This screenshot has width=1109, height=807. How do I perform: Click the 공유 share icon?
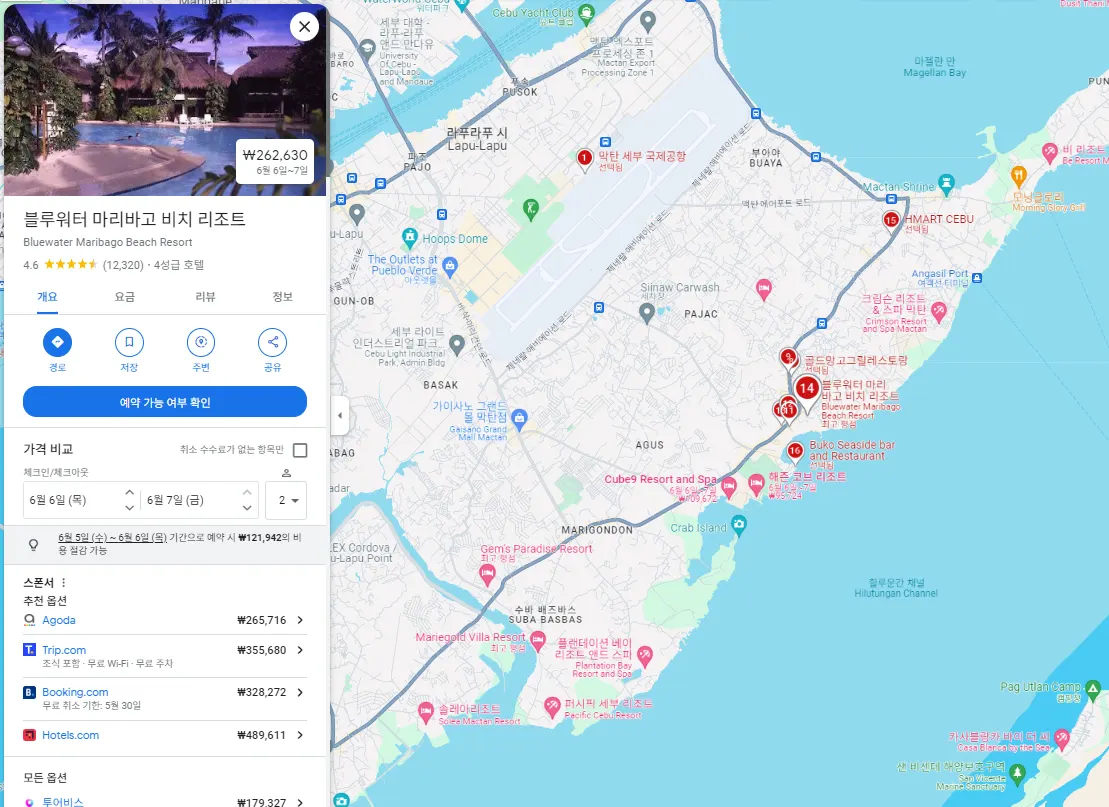pos(272,342)
